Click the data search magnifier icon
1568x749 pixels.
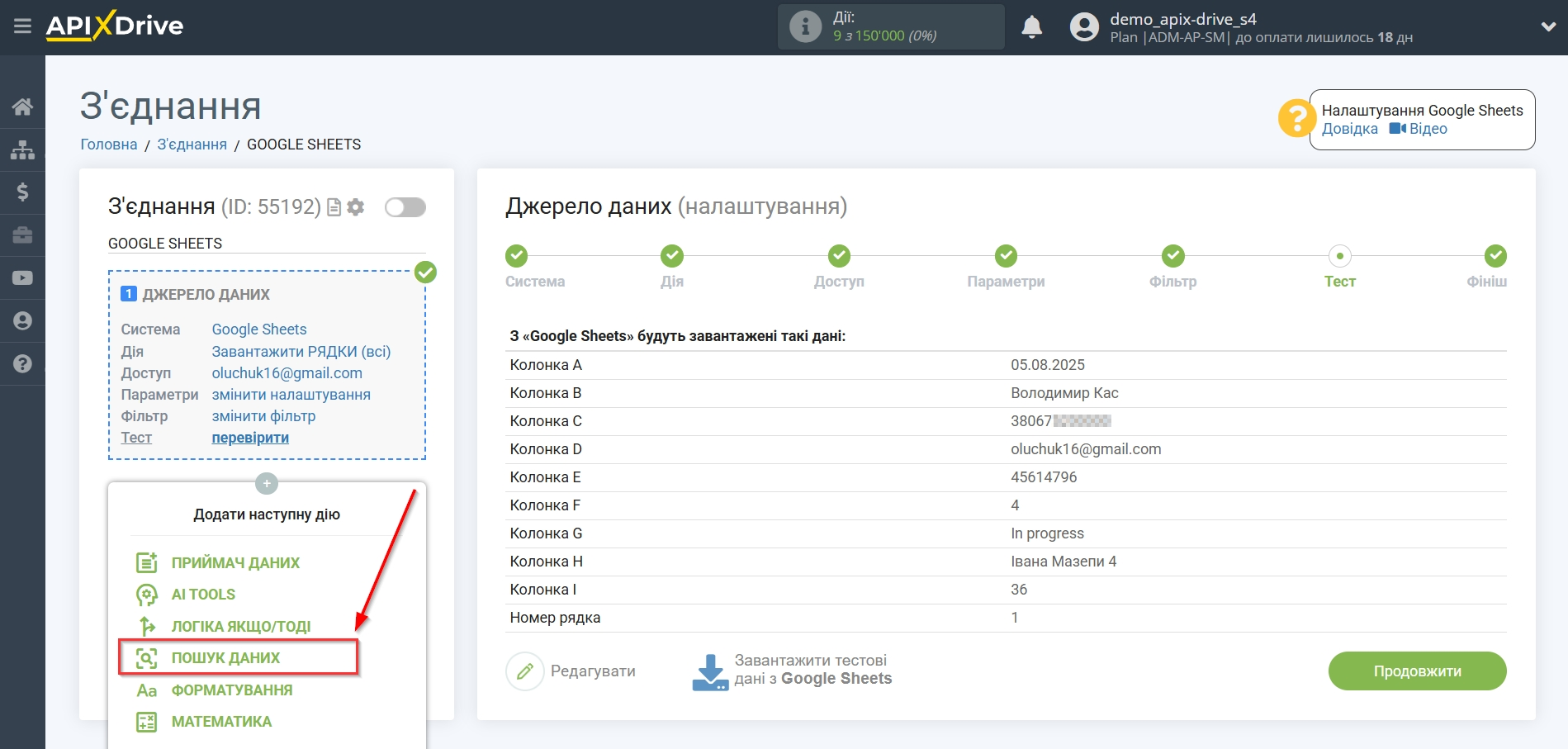click(x=146, y=658)
